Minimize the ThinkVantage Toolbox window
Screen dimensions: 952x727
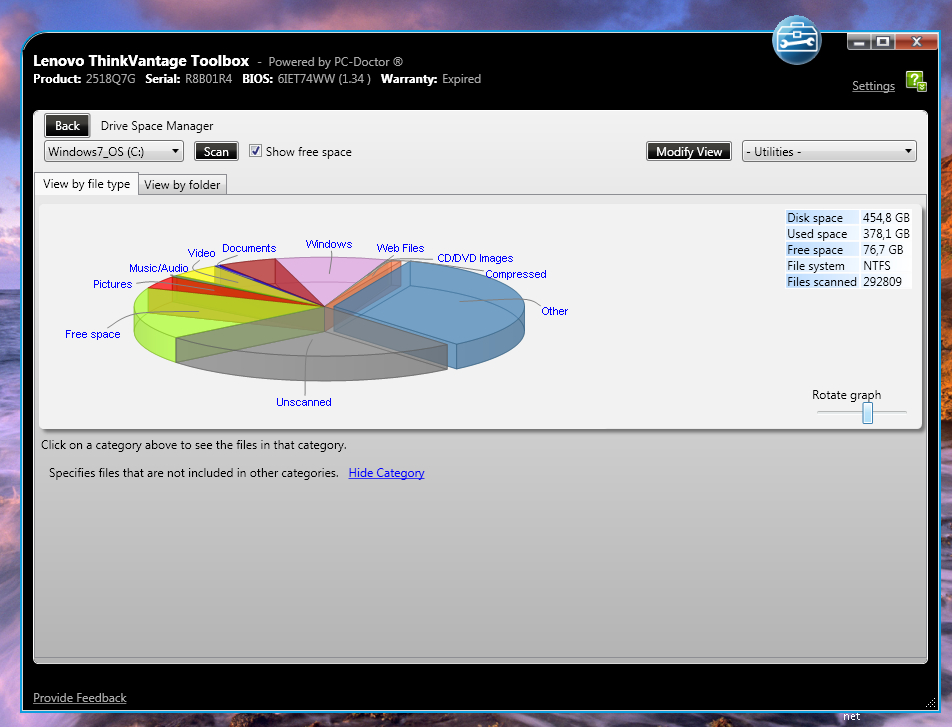coord(858,42)
